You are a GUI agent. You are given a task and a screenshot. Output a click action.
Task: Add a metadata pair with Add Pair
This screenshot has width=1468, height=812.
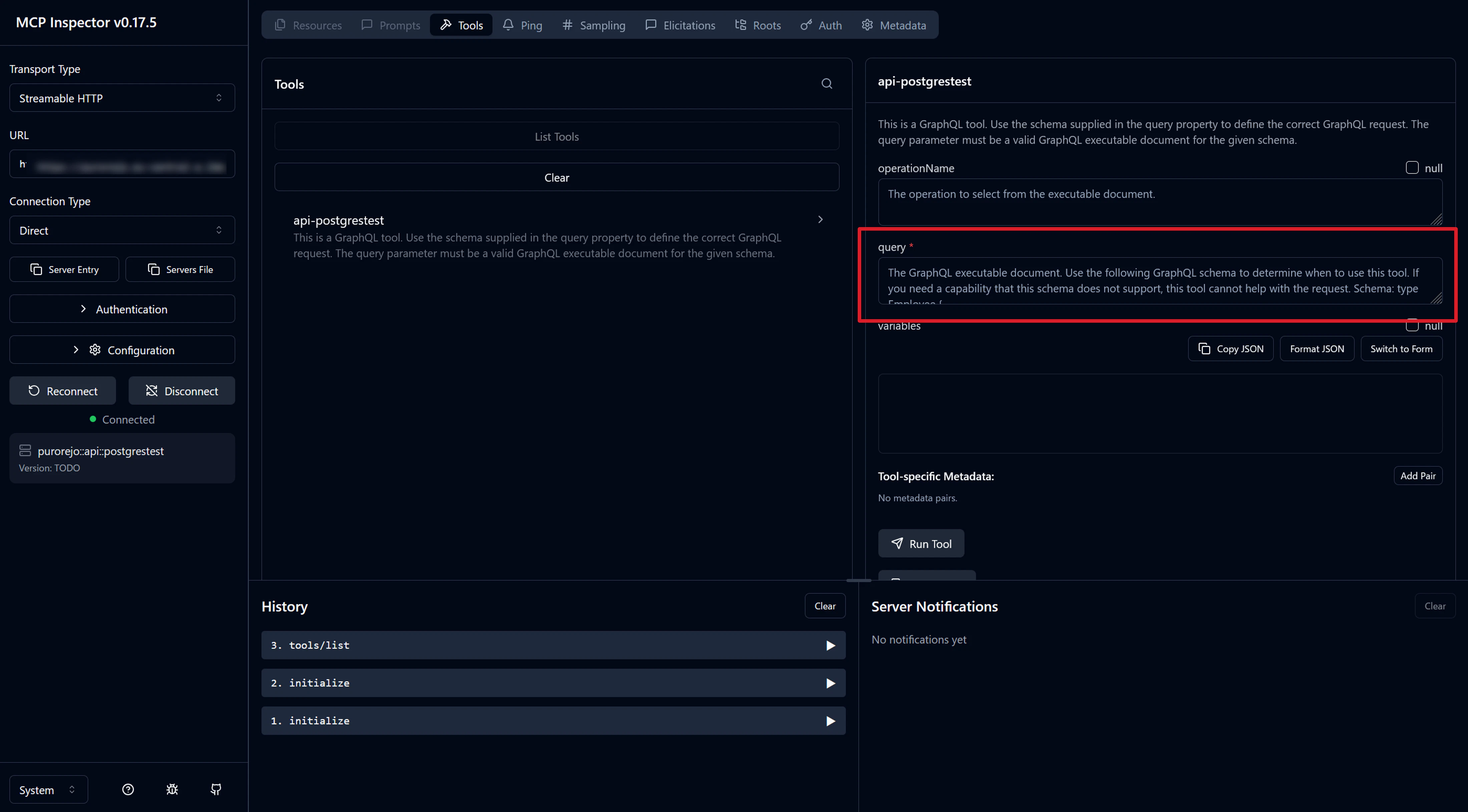coord(1418,476)
